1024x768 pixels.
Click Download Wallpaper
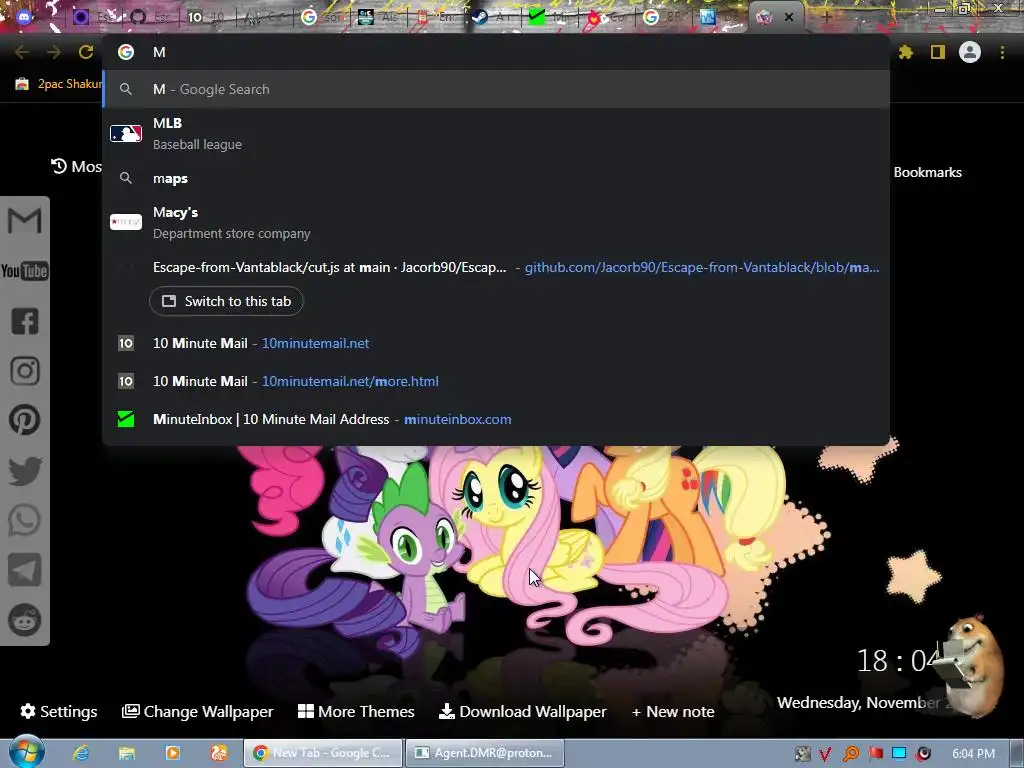[522, 711]
